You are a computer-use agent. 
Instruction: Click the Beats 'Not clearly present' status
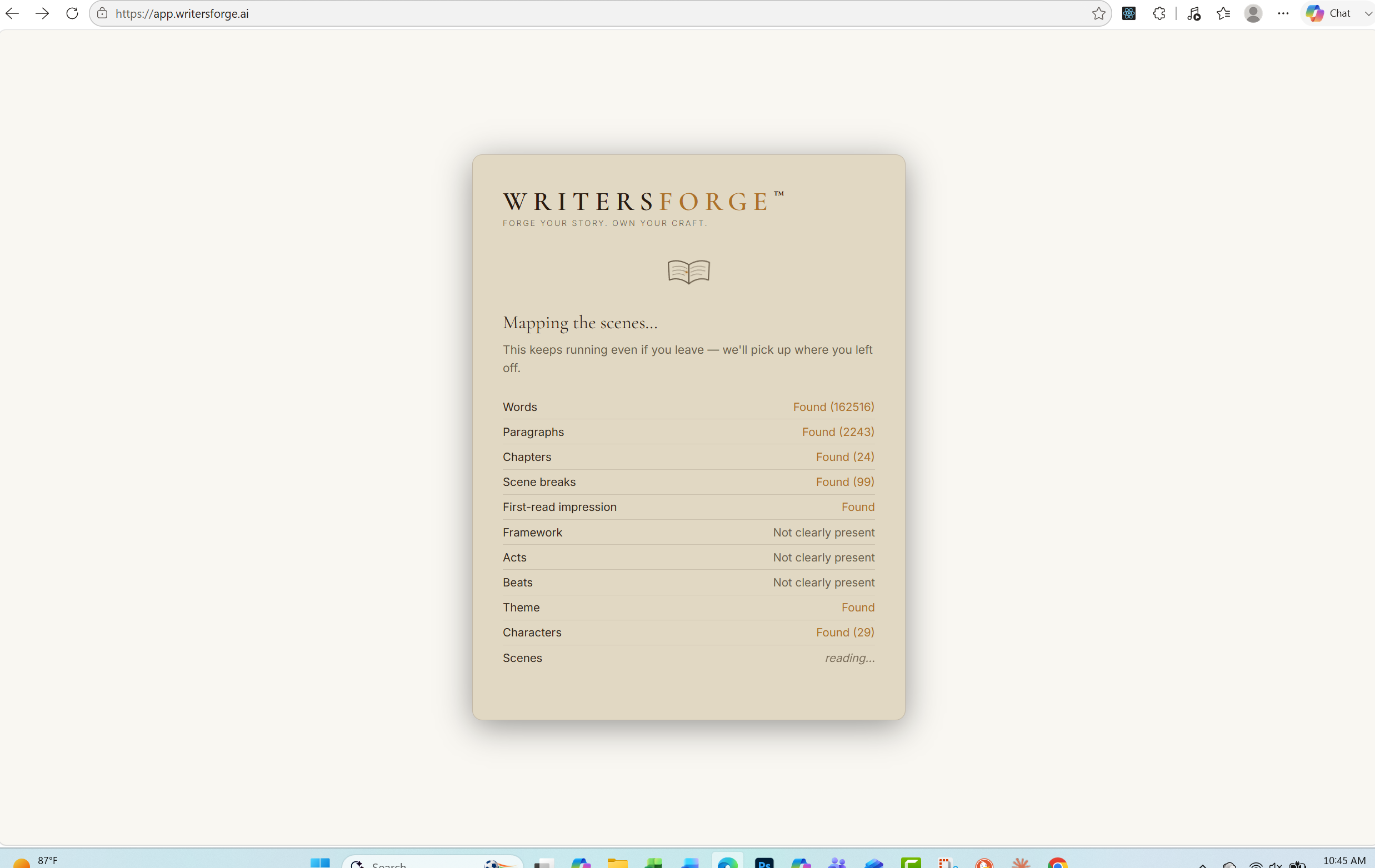click(823, 583)
